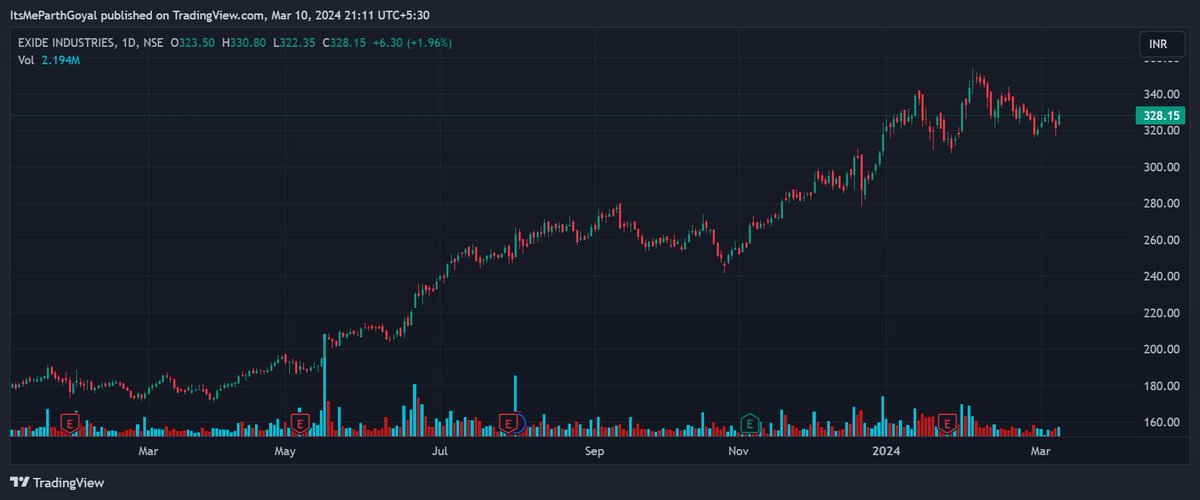Click the blue-circled earnings E marker
1200x500 pixels.
tap(511, 424)
